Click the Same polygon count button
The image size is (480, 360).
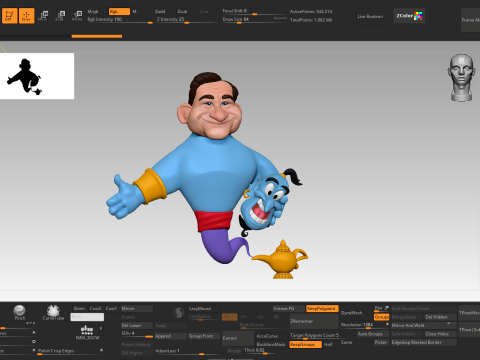click(346, 342)
